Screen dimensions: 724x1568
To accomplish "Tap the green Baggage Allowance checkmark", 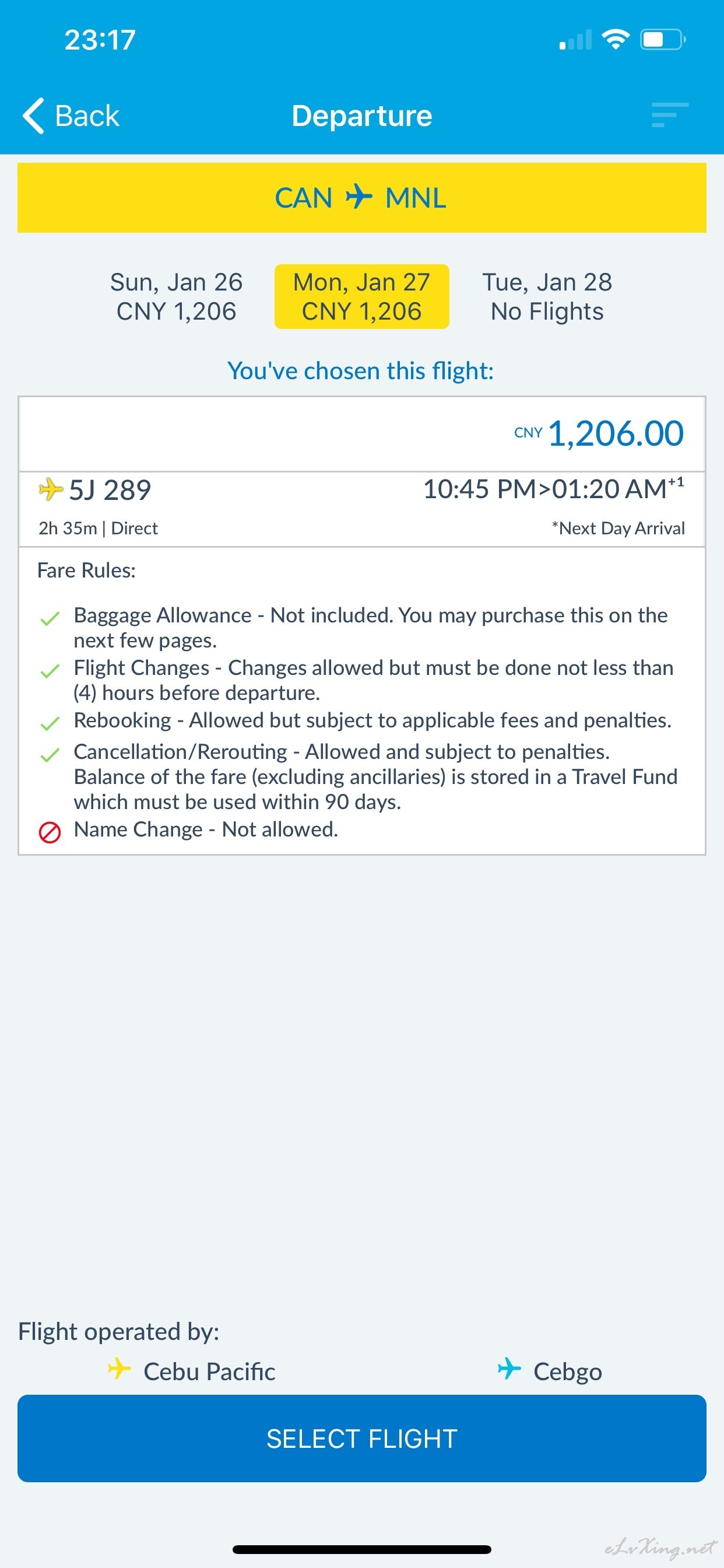I will point(50,619).
